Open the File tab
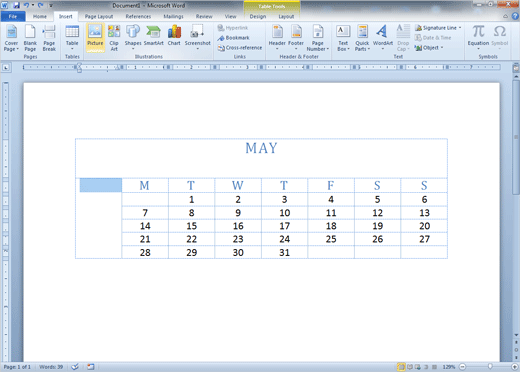The width and height of the screenshot is (520, 372). coord(13,16)
